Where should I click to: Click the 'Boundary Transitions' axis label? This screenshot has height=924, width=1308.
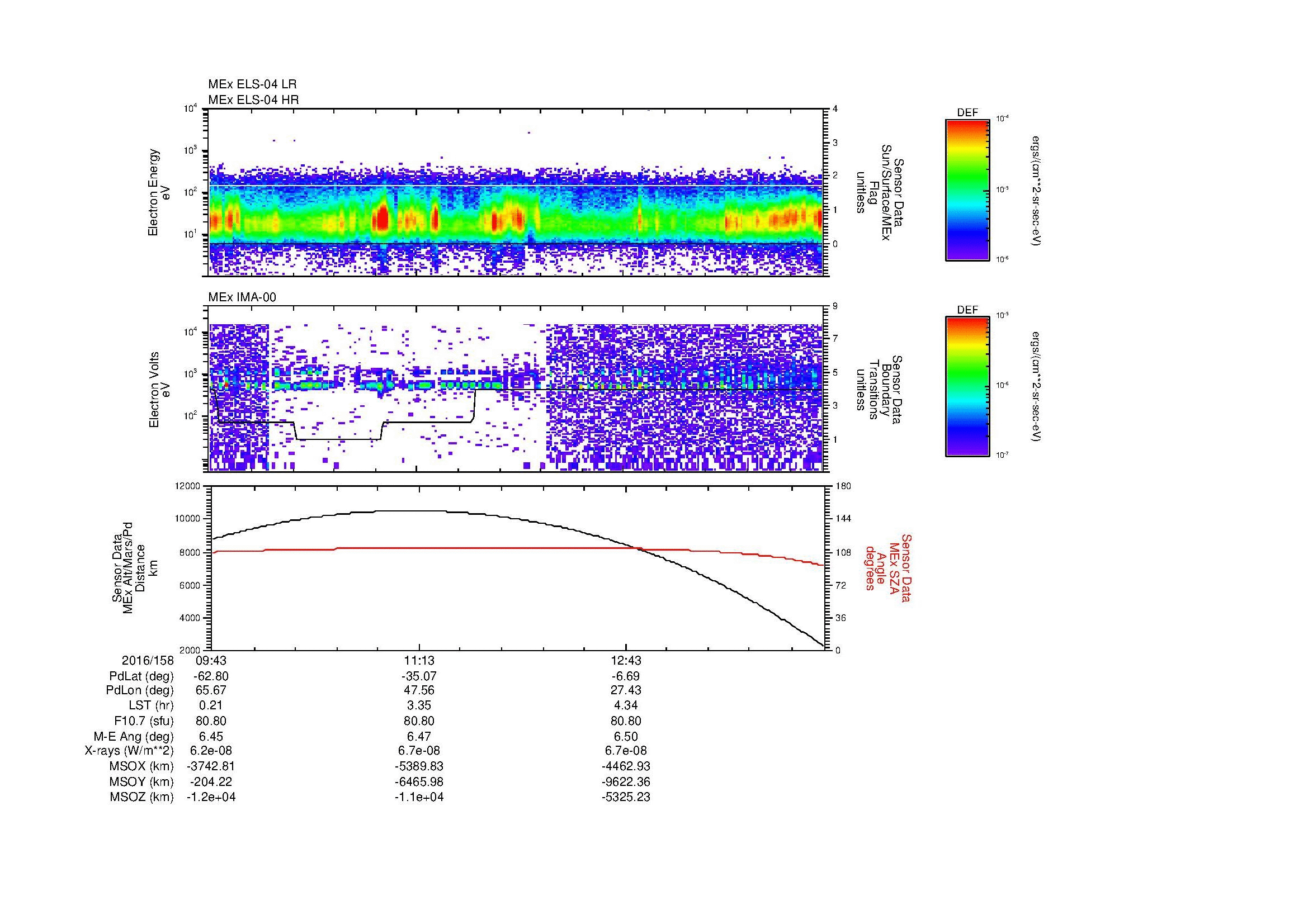pos(880,390)
